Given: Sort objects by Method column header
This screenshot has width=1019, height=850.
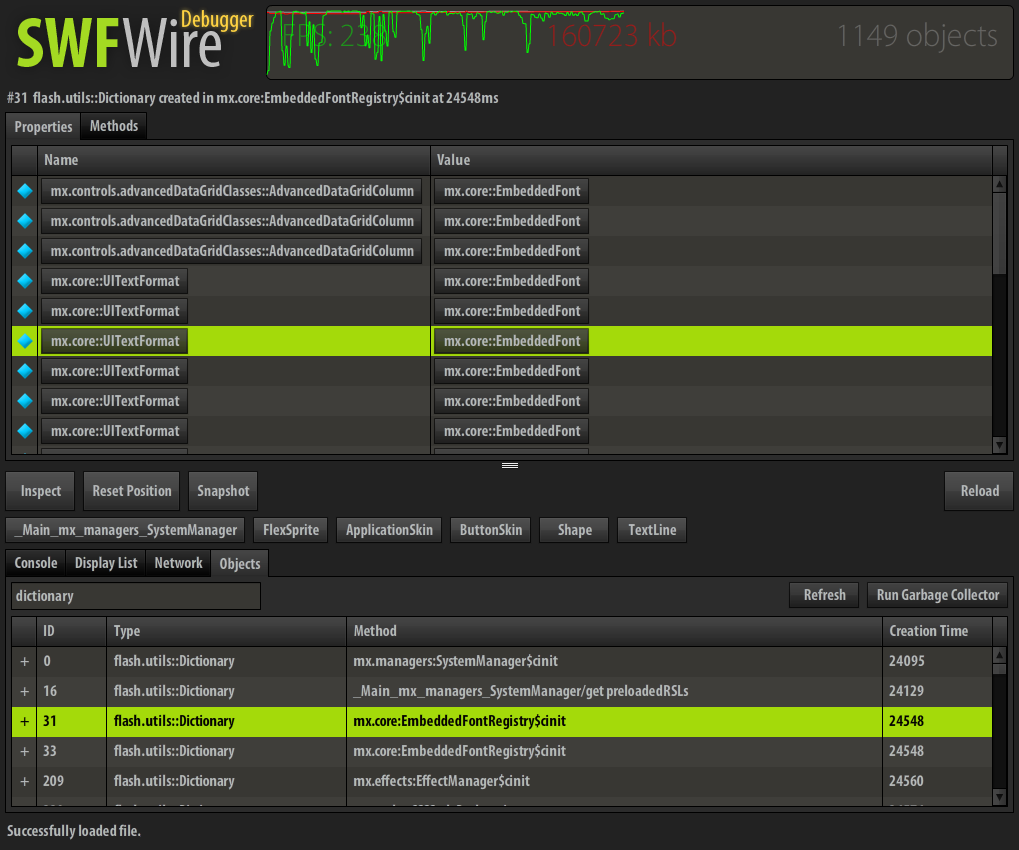Looking at the screenshot, I should [614, 632].
